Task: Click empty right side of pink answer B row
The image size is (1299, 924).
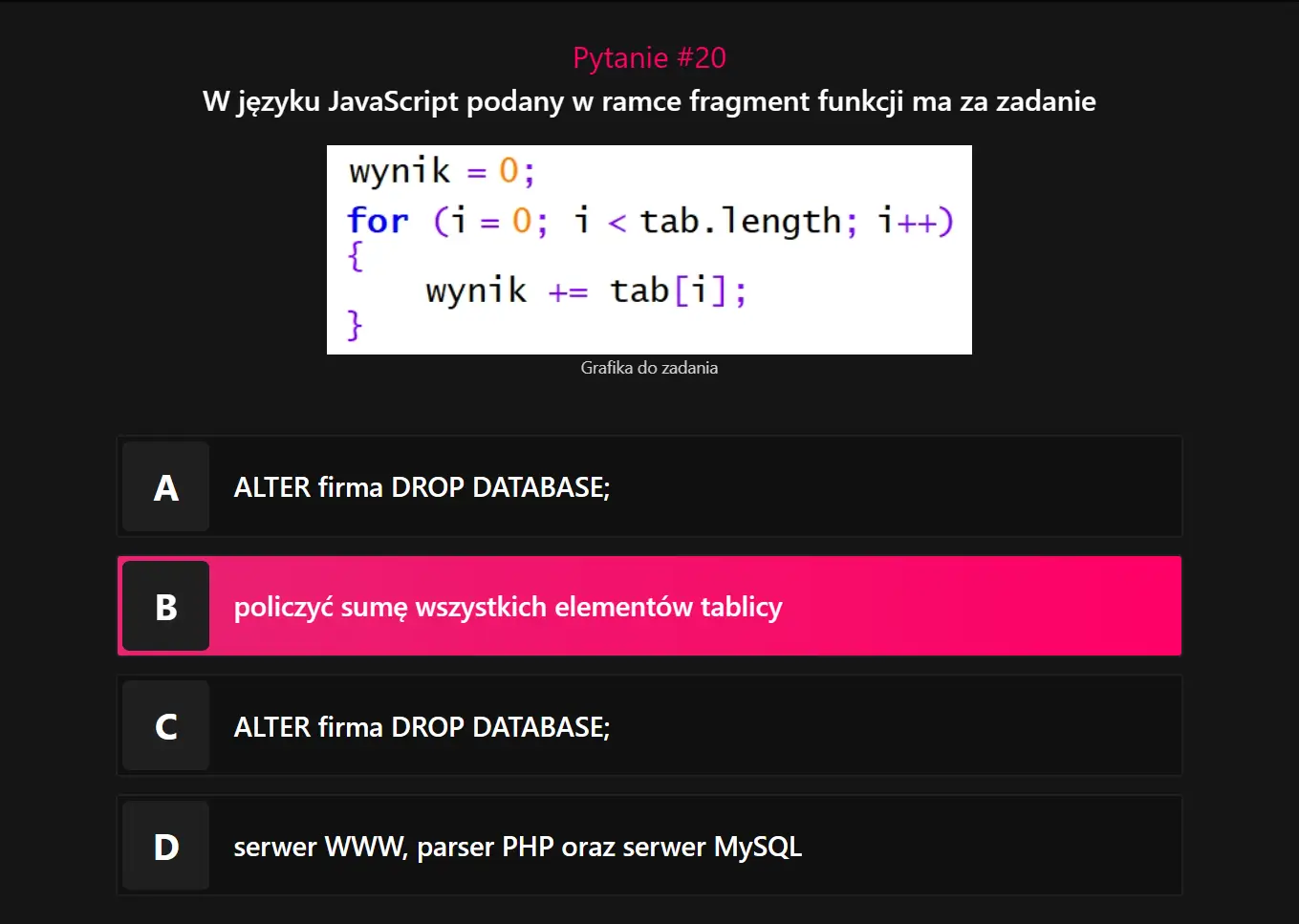Action: pos(1004,607)
